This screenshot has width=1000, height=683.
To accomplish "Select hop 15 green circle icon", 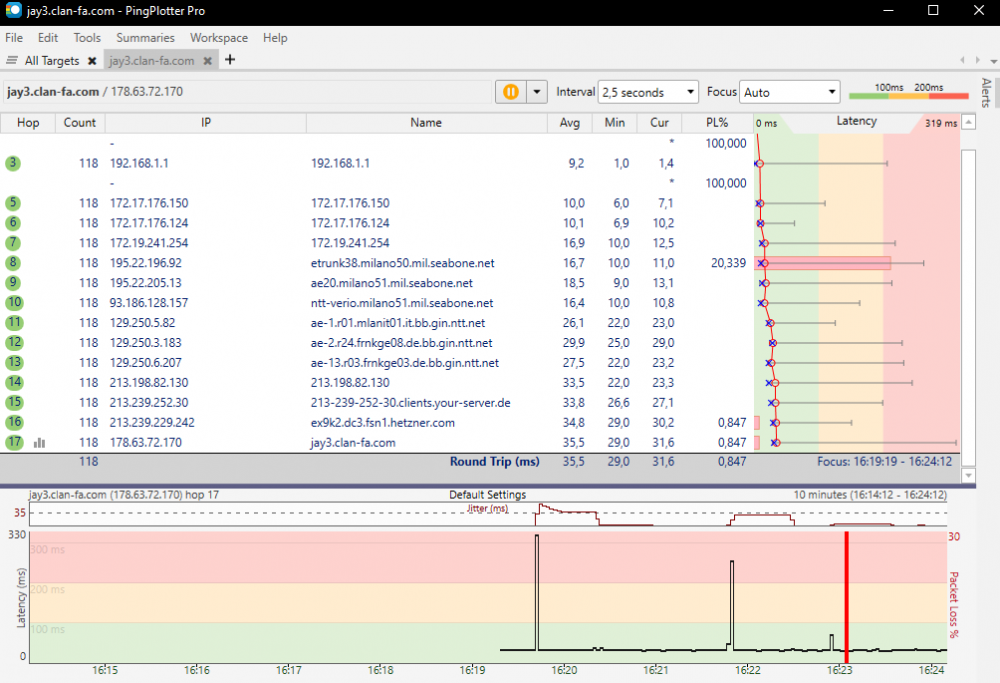I will click(14, 402).
